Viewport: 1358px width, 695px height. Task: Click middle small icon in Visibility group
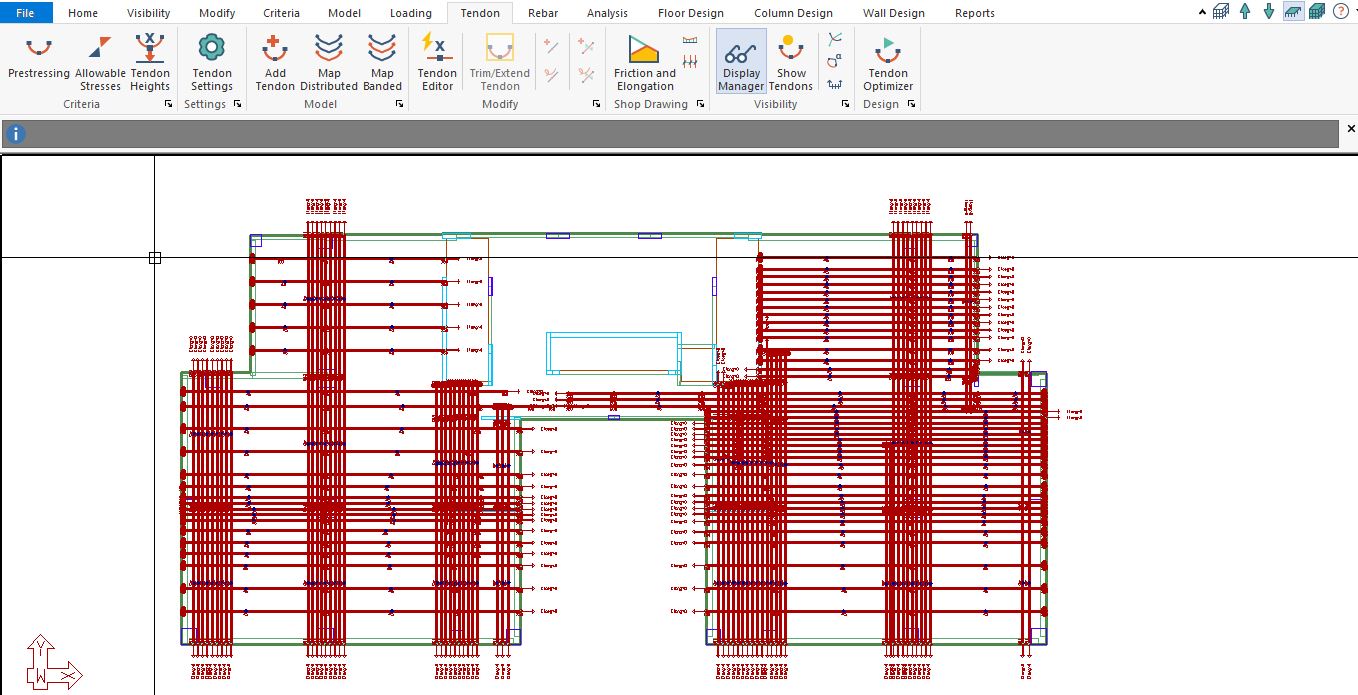pos(835,62)
